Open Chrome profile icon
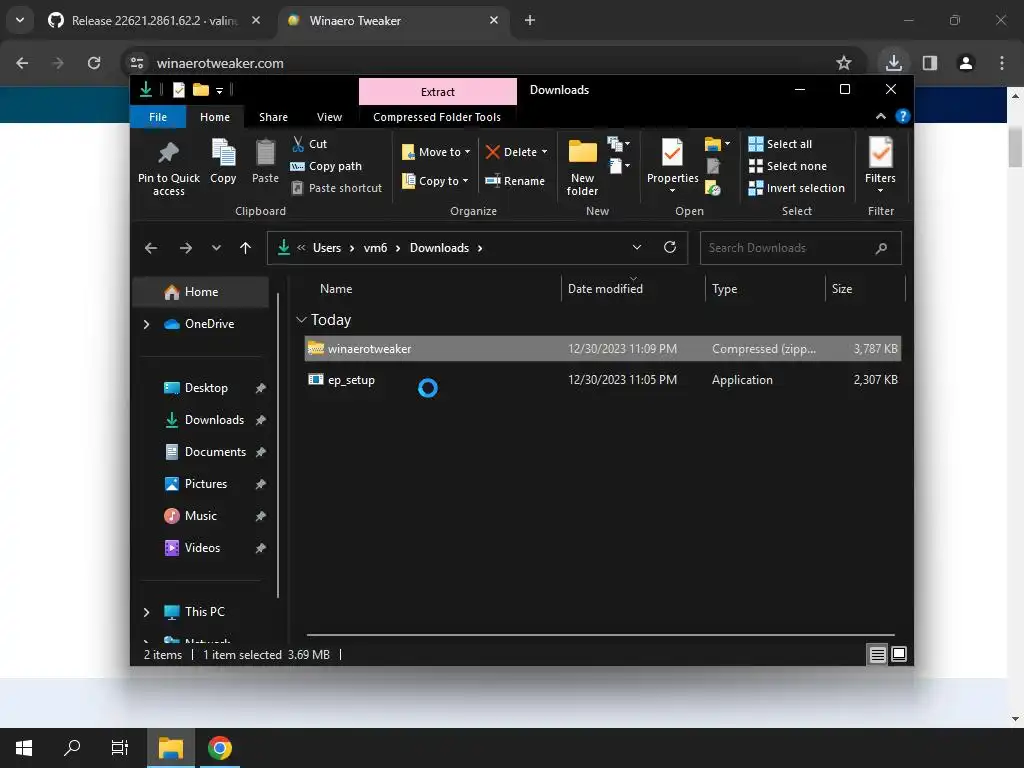1024x768 pixels. pos(965,63)
